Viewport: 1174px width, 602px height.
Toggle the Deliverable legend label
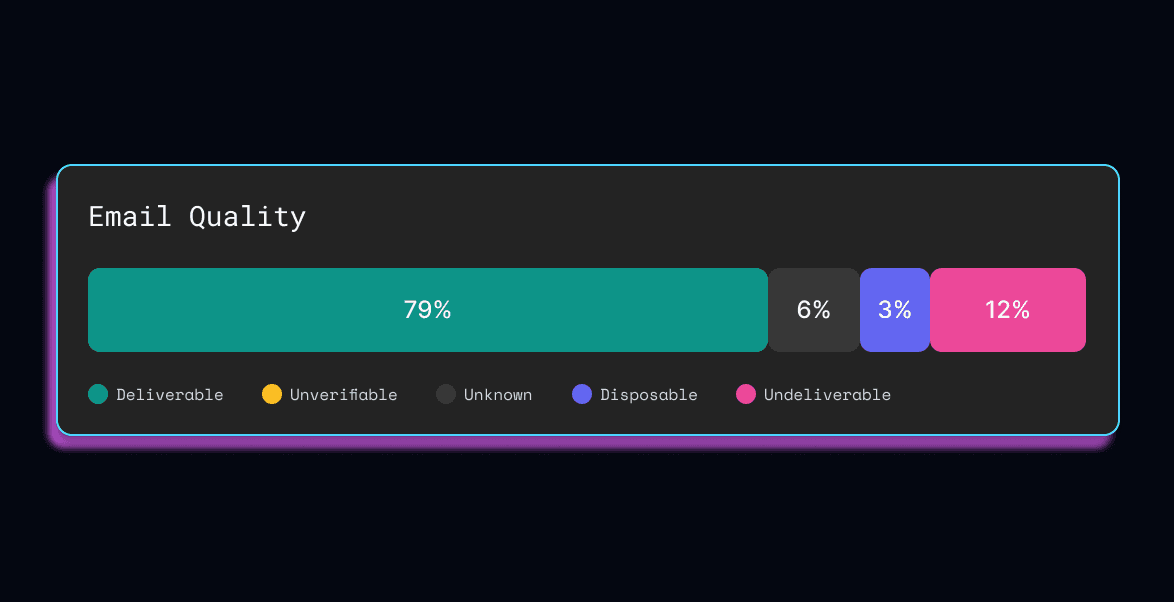click(170, 395)
